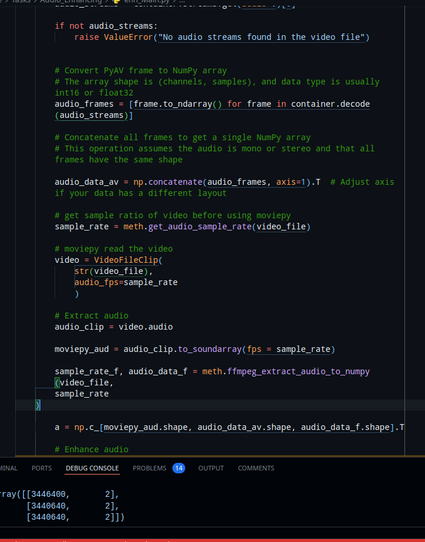This screenshot has width=425, height=542.
Task: Click np.c_ in the 'a =' line
Action: 86,427
